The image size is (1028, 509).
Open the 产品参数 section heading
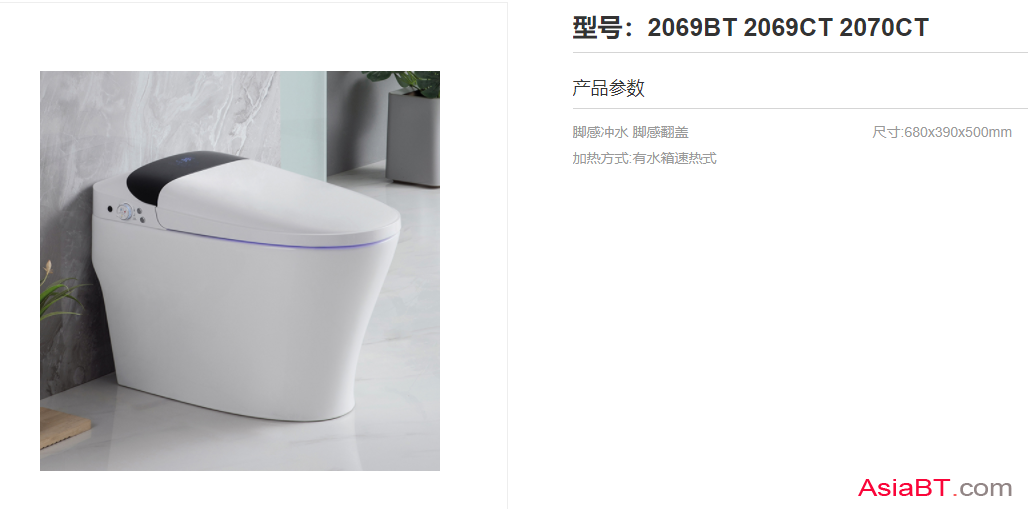pyautogui.click(x=608, y=88)
